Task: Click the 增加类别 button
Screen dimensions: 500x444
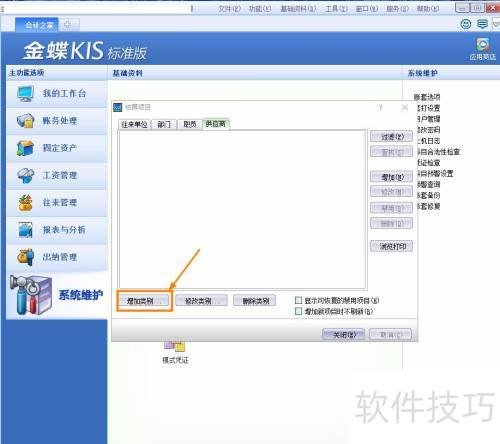Action: (144, 301)
